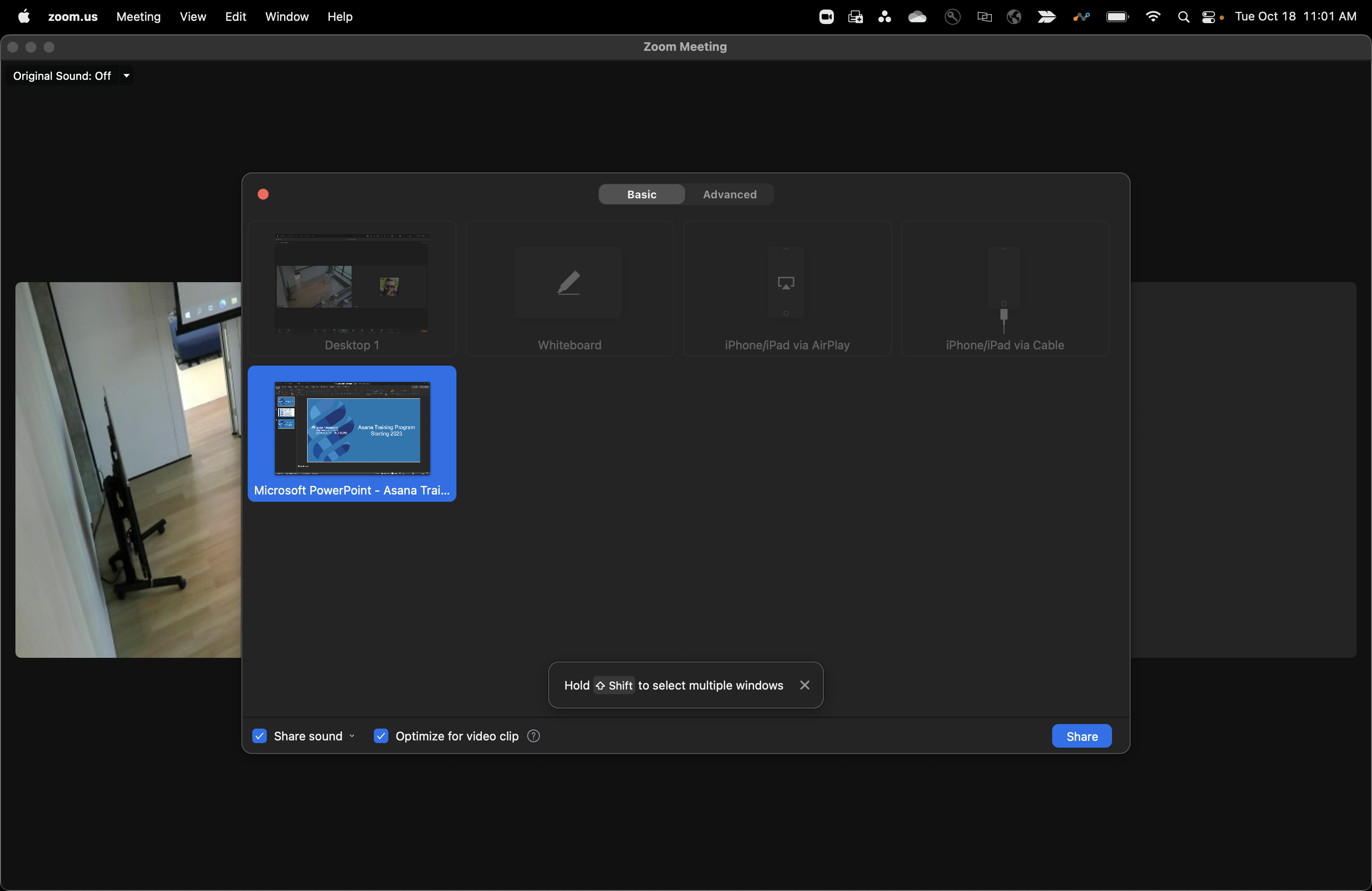Choose the iPhone/iPad via AirPlay icon

786,283
